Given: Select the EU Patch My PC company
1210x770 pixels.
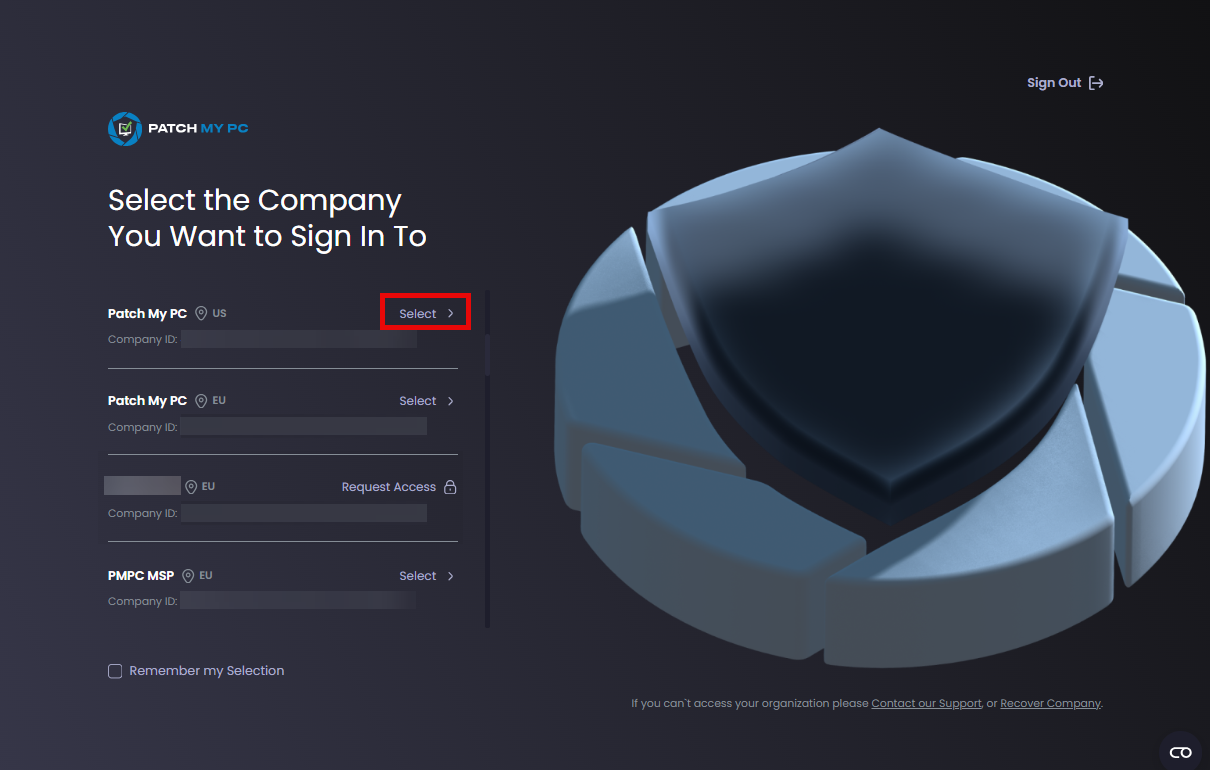Looking at the screenshot, I should coord(417,400).
